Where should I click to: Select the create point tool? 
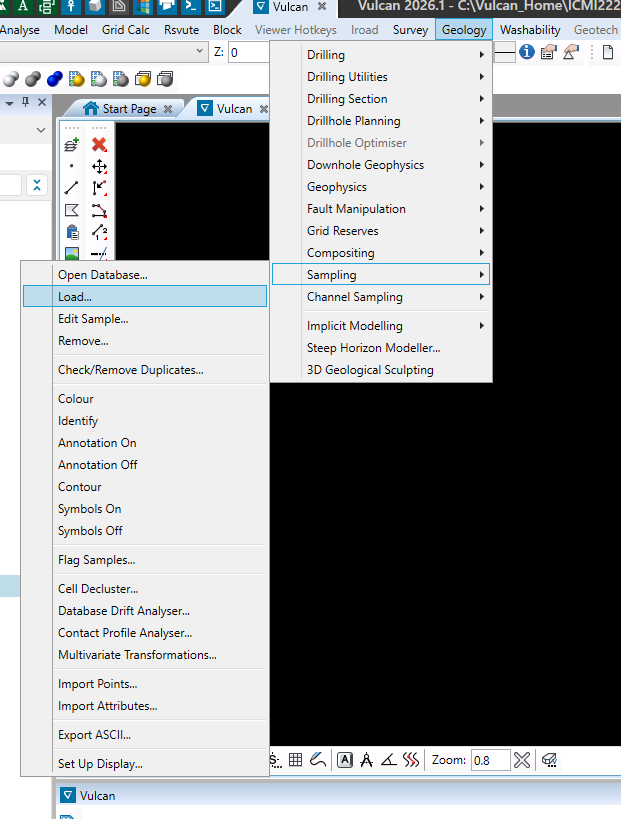[x=72, y=166]
